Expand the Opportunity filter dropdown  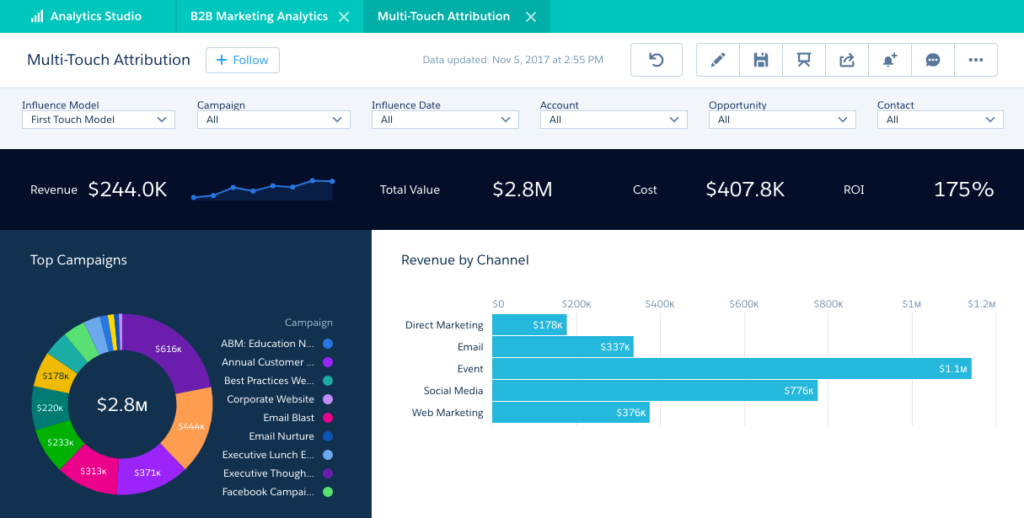[x=782, y=120]
